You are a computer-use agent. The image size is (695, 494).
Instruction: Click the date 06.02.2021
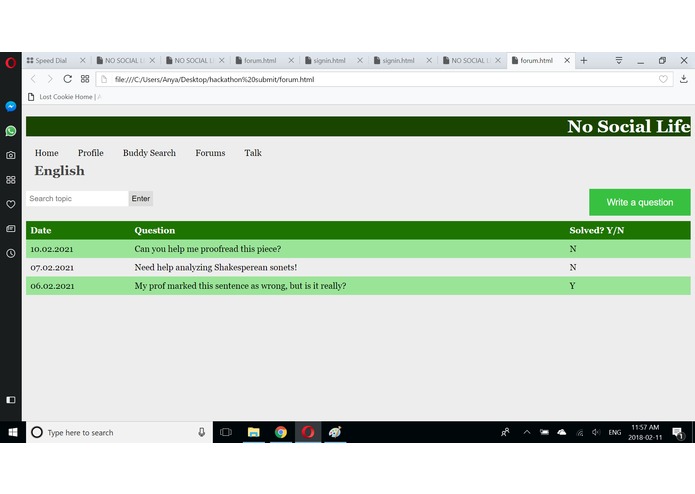point(52,286)
